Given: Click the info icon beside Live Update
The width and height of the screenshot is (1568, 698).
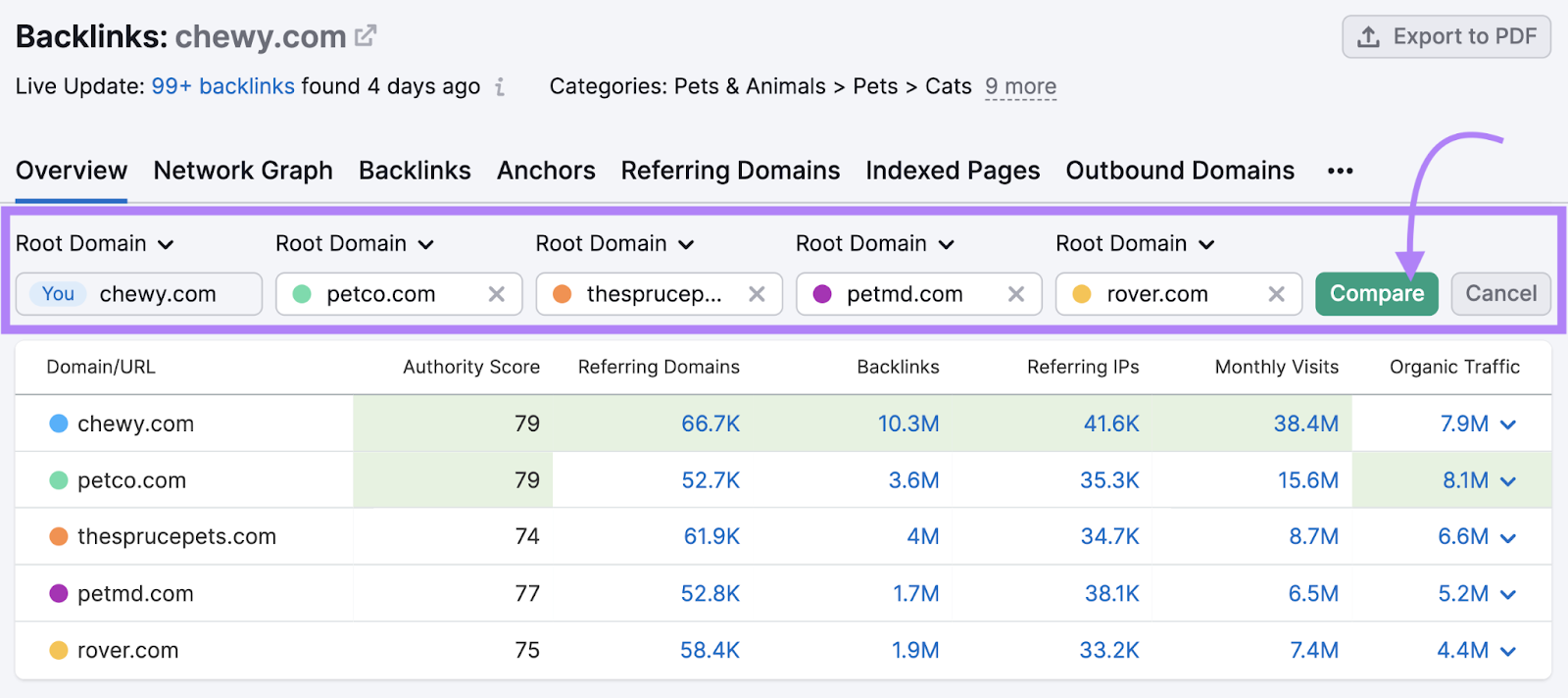Looking at the screenshot, I should pyautogui.click(x=500, y=87).
